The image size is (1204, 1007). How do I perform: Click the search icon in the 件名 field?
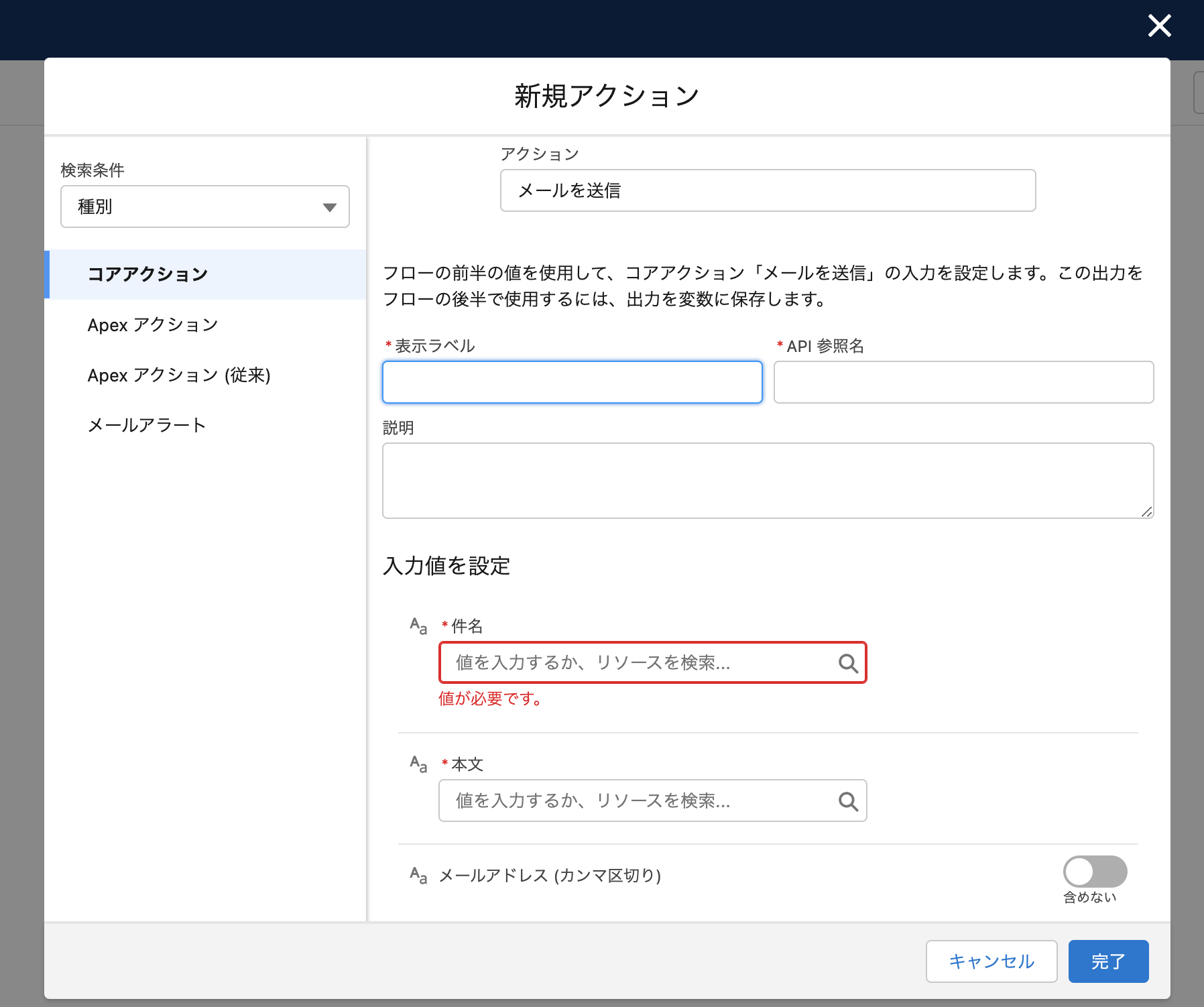pyautogui.click(x=847, y=663)
